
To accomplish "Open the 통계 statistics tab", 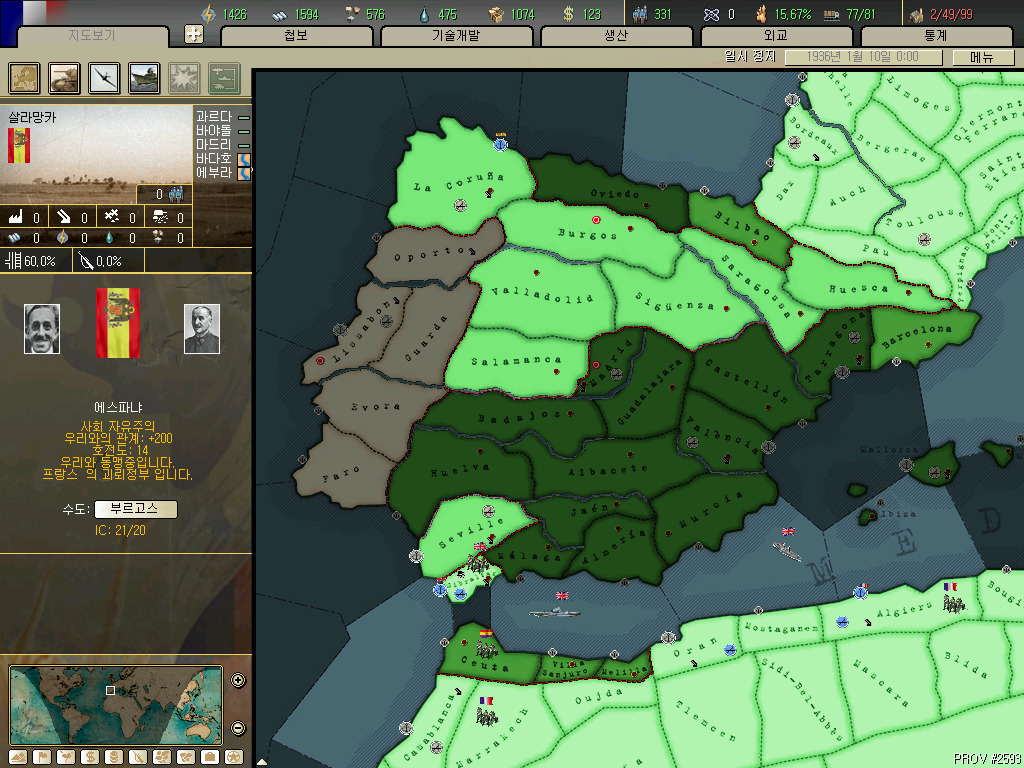I will click(x=936, y=36).
